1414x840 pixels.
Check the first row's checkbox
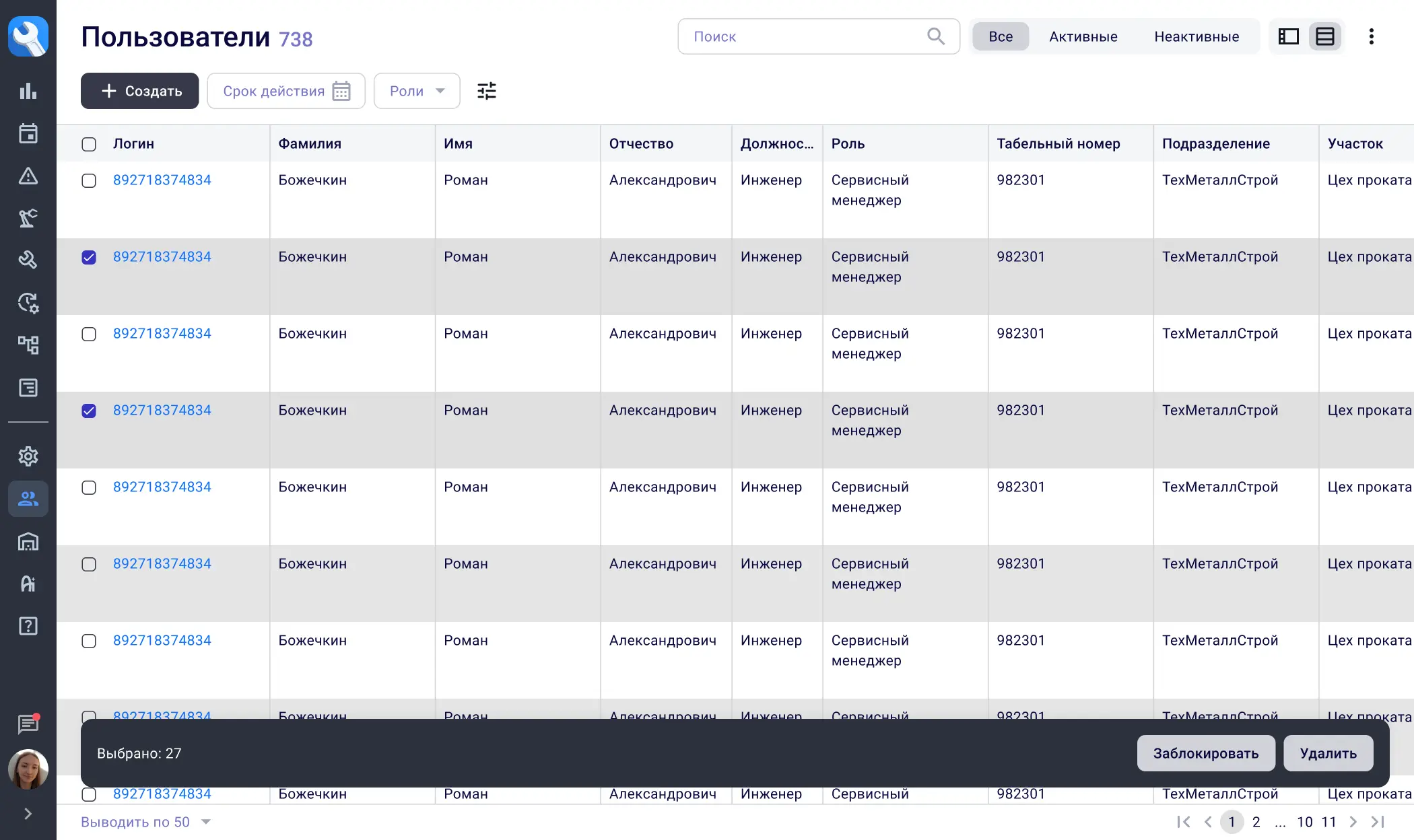89,180
